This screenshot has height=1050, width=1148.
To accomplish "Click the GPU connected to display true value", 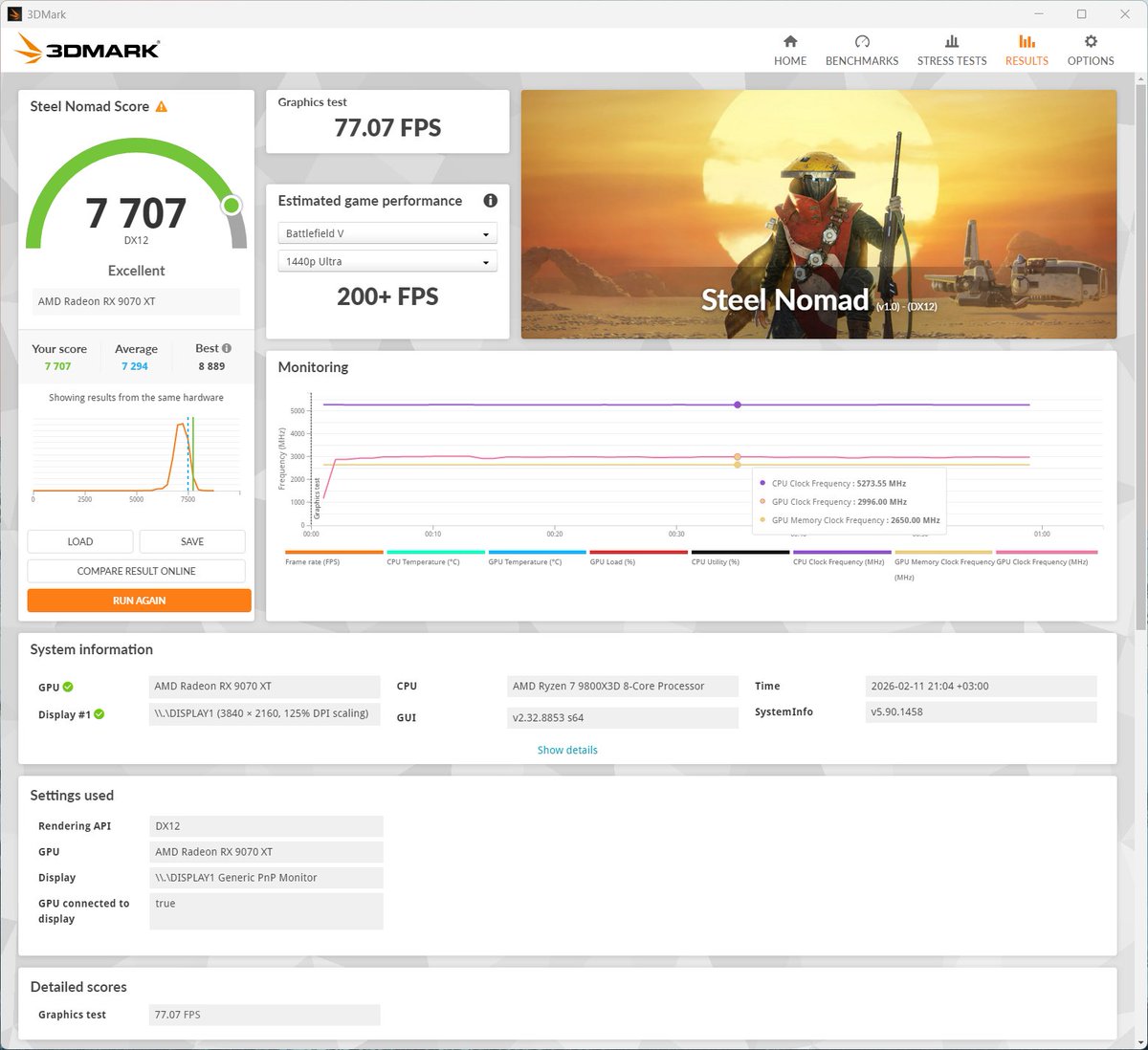I will point(266,911).
